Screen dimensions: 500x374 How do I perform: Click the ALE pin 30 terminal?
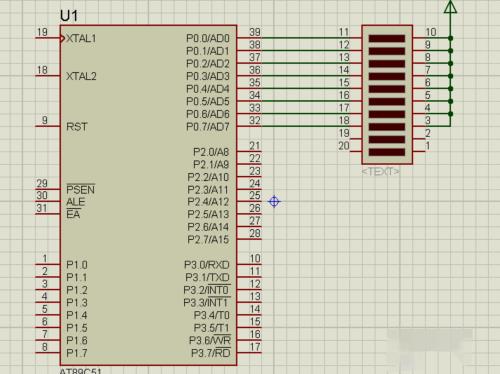tap(48, 202)
